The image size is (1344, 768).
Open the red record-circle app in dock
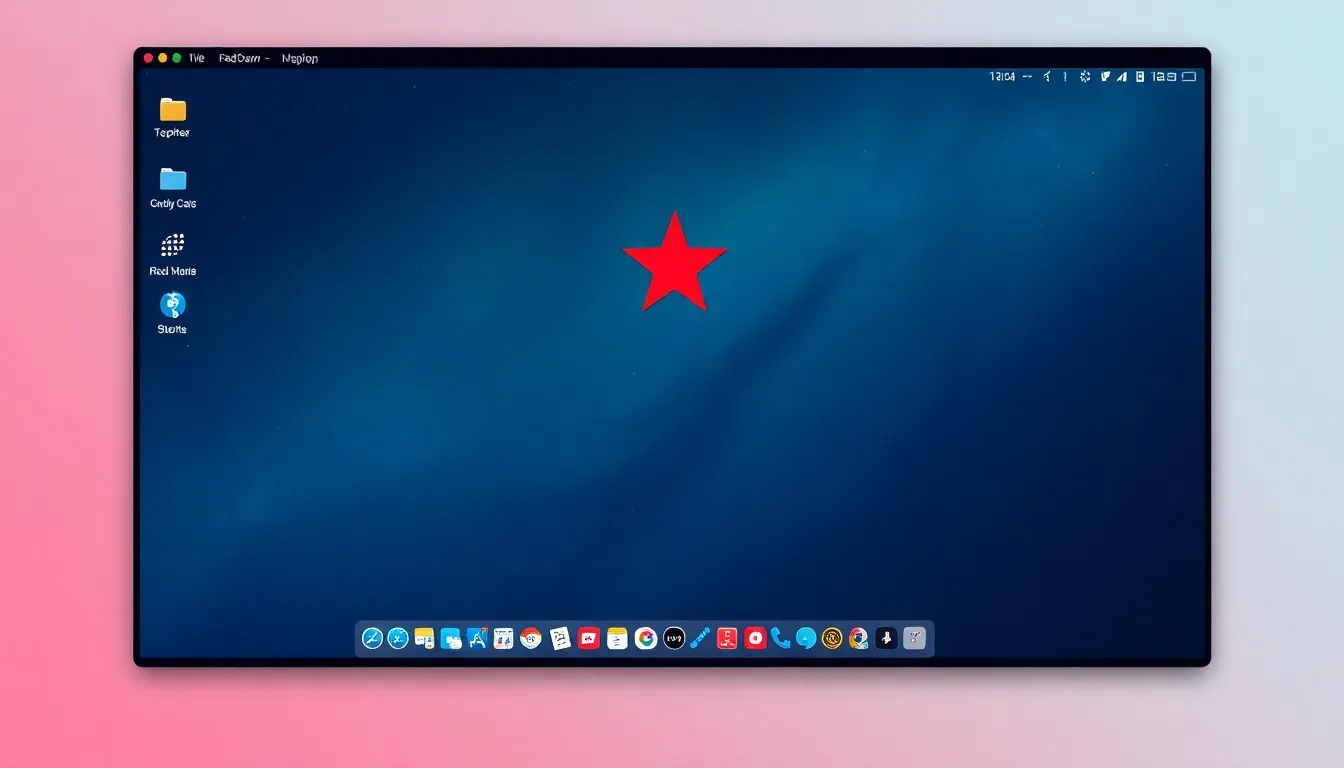[755, 638]
